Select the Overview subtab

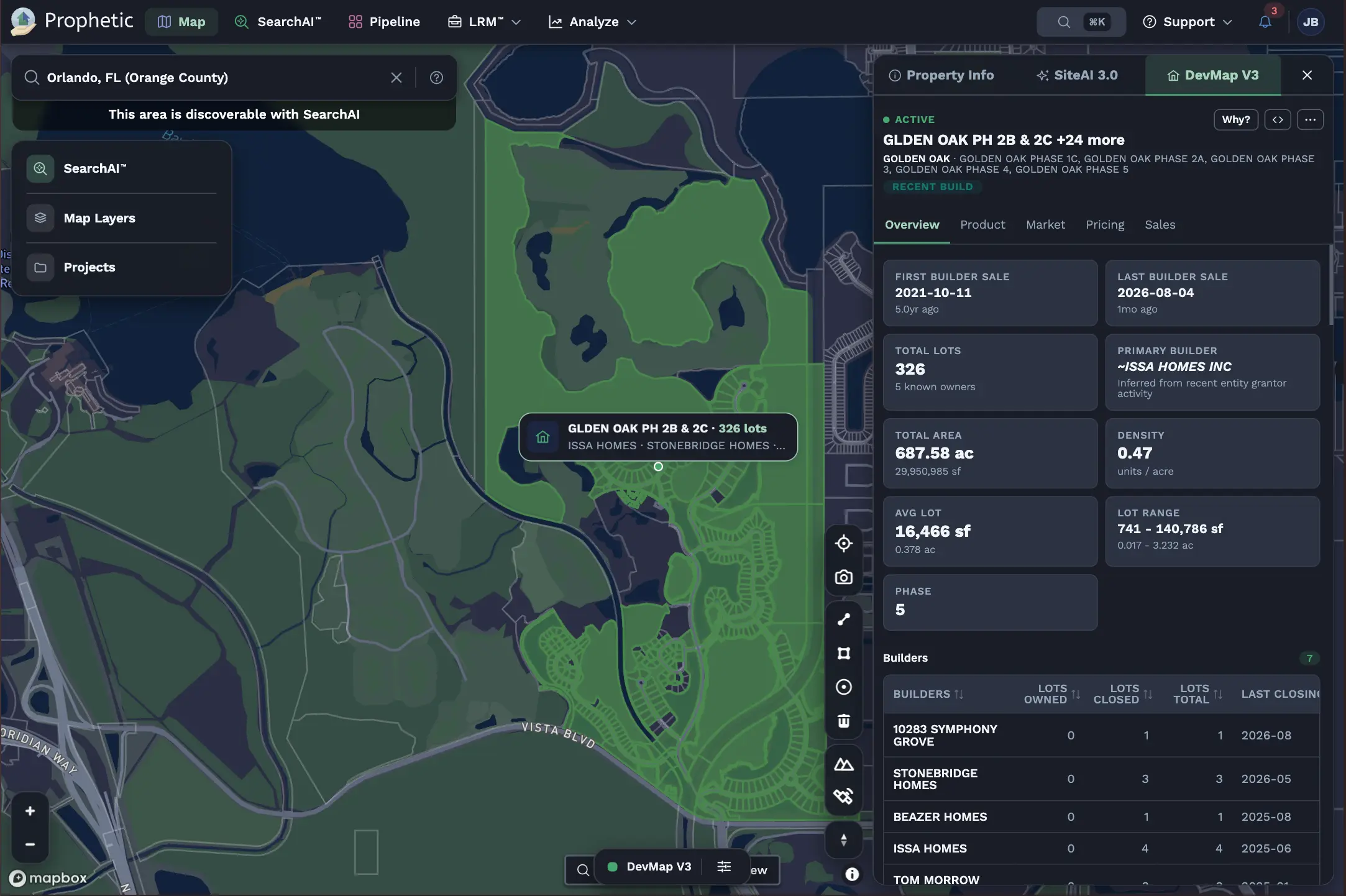pos(912,225)
